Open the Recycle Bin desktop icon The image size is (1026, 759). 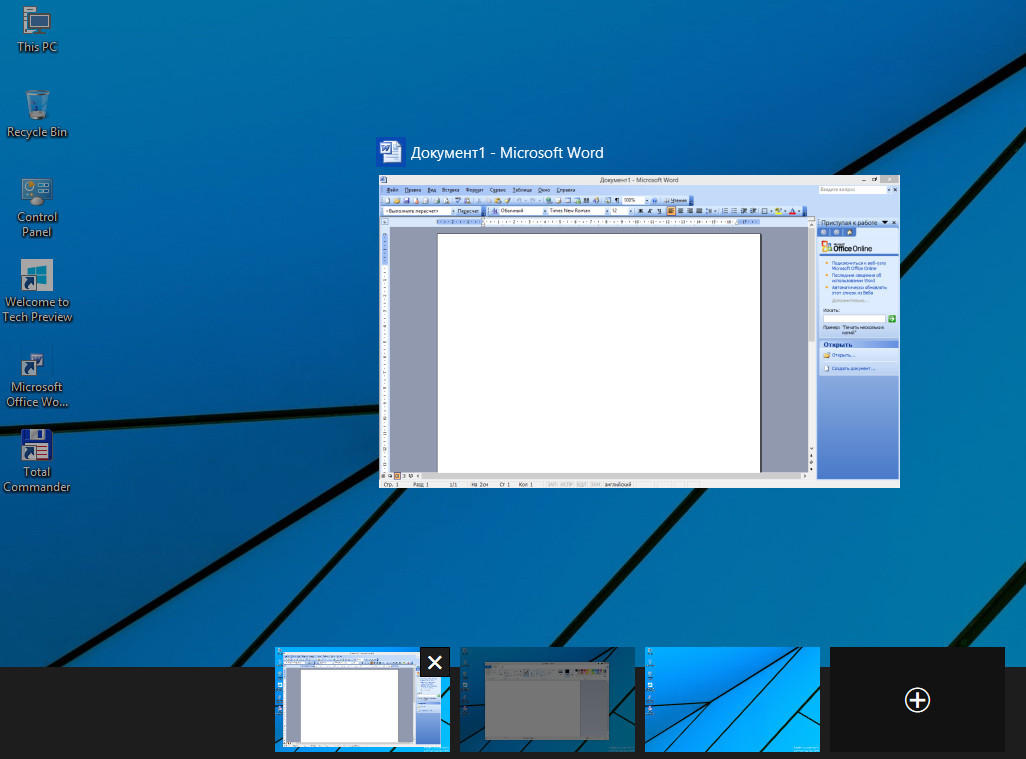(x=37, y=104)
